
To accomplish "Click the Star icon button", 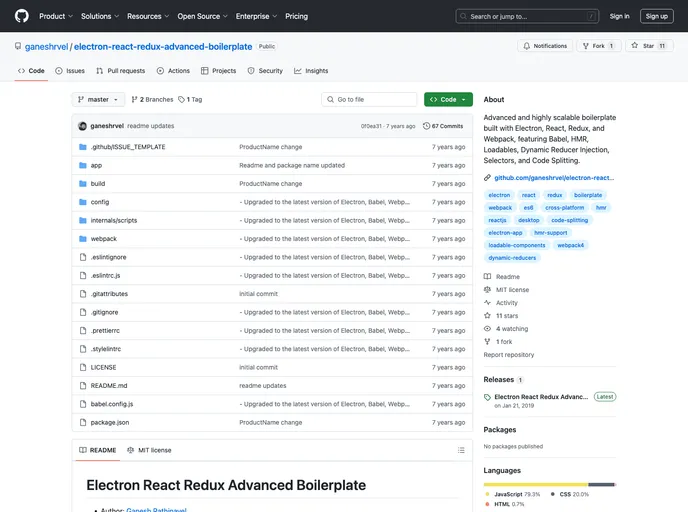I will [634, 46].
